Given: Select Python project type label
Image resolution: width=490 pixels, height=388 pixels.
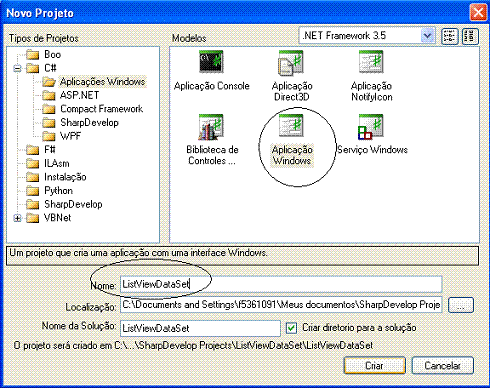Looking at the screenshot, I should pyautogui.click(x=58, y=191).
